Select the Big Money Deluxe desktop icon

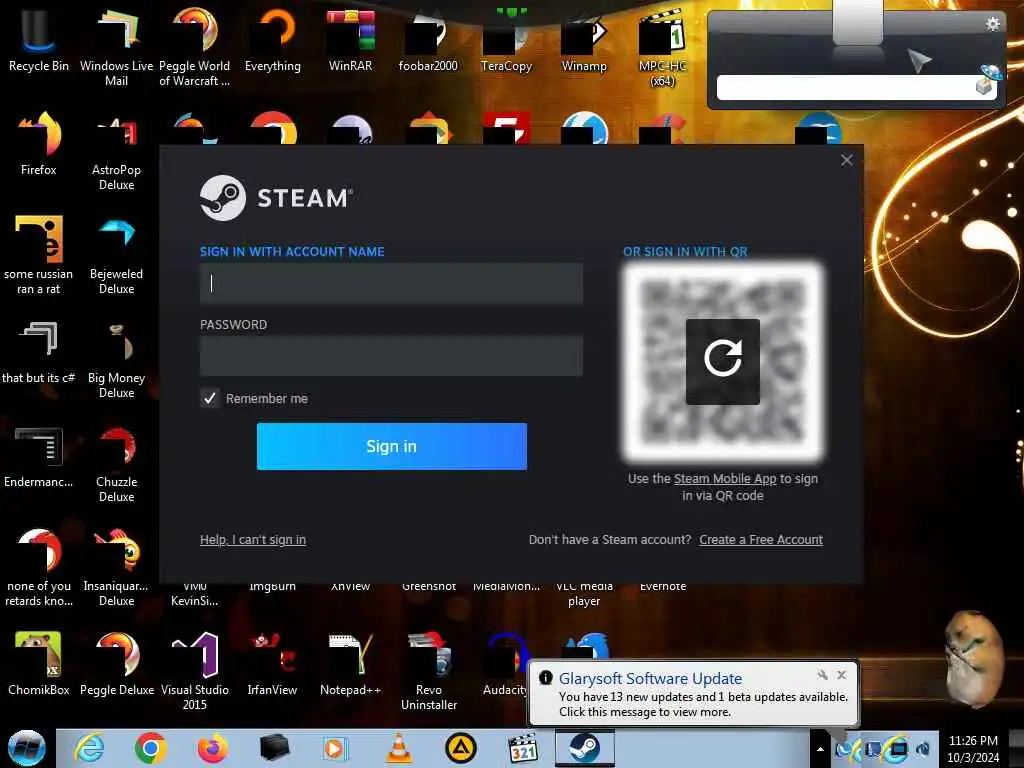click(x=116, y=359)
